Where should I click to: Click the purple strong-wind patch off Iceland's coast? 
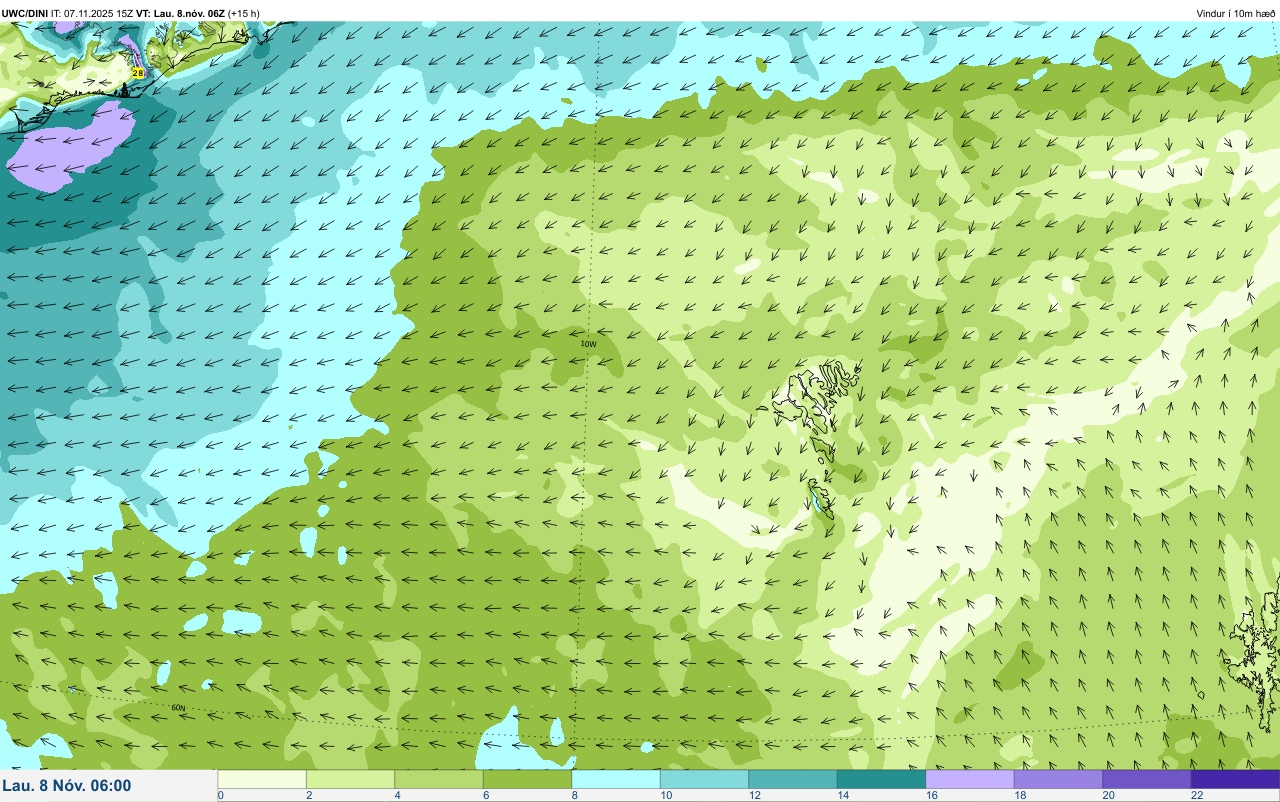point(70,145)
